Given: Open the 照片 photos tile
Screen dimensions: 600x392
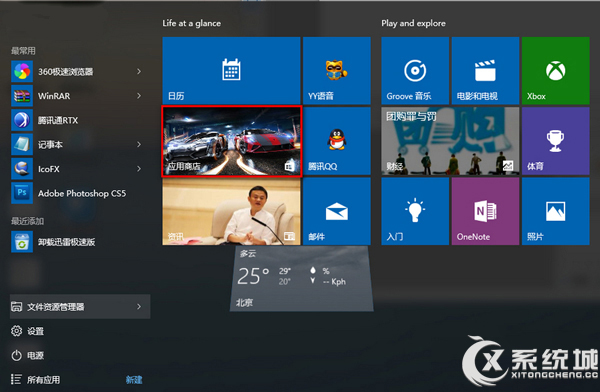Looking at the screenshot, I should tap(556, 211).
